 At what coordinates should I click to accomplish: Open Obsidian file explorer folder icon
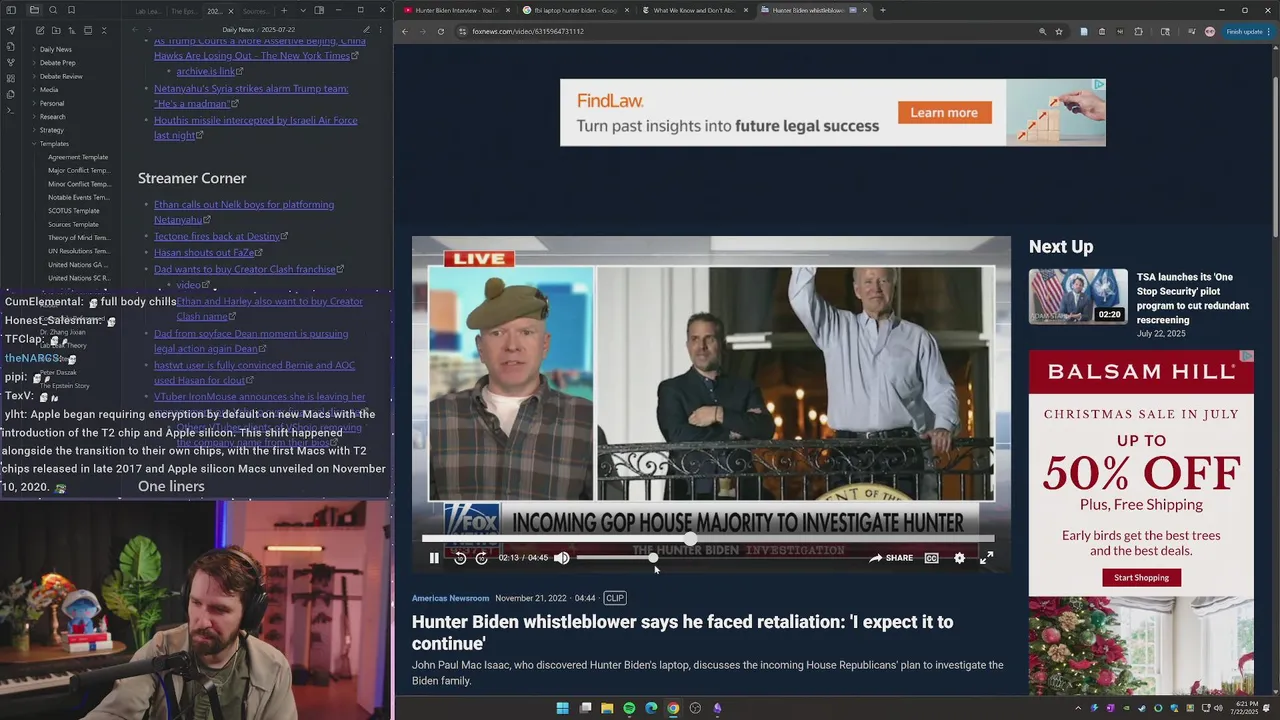[34, 10]
